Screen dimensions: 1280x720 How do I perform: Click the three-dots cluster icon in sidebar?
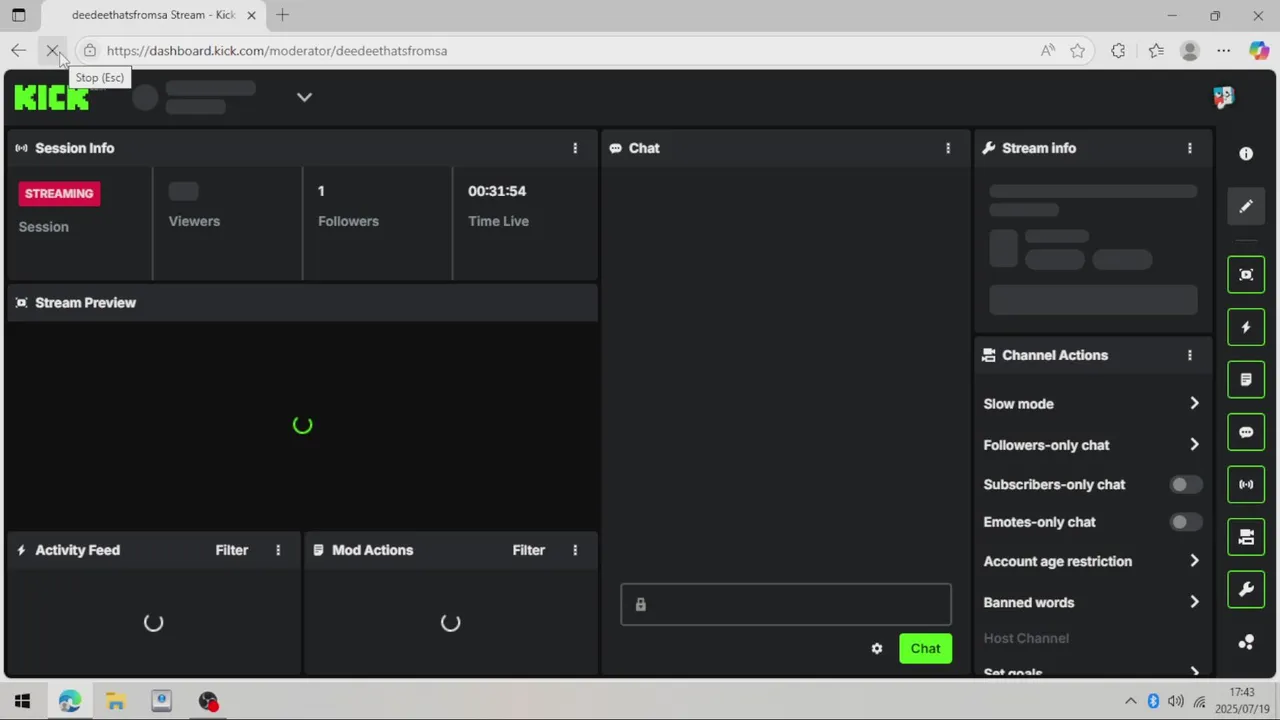1246,642
